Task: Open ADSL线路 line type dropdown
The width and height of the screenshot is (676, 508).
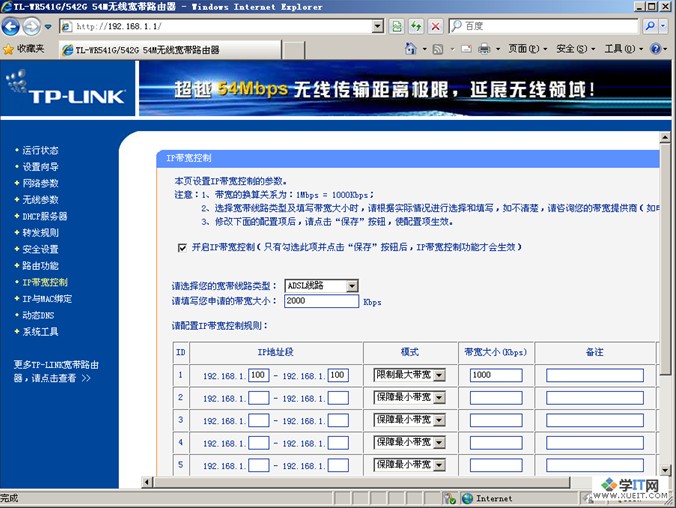Action: point(322,285)
